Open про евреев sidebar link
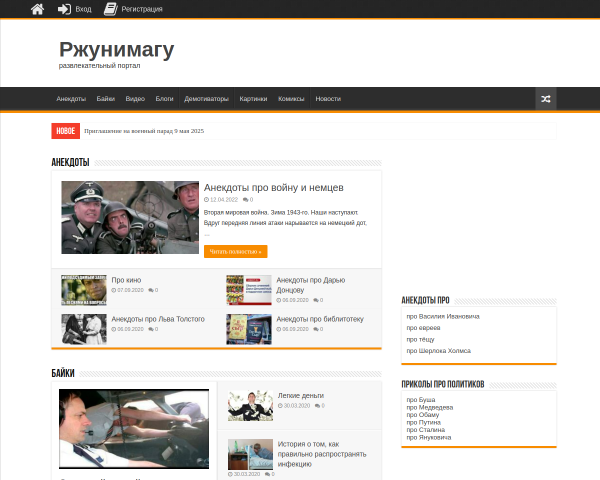Viewport: 600px width, 480px height. (x=423, y=328)
